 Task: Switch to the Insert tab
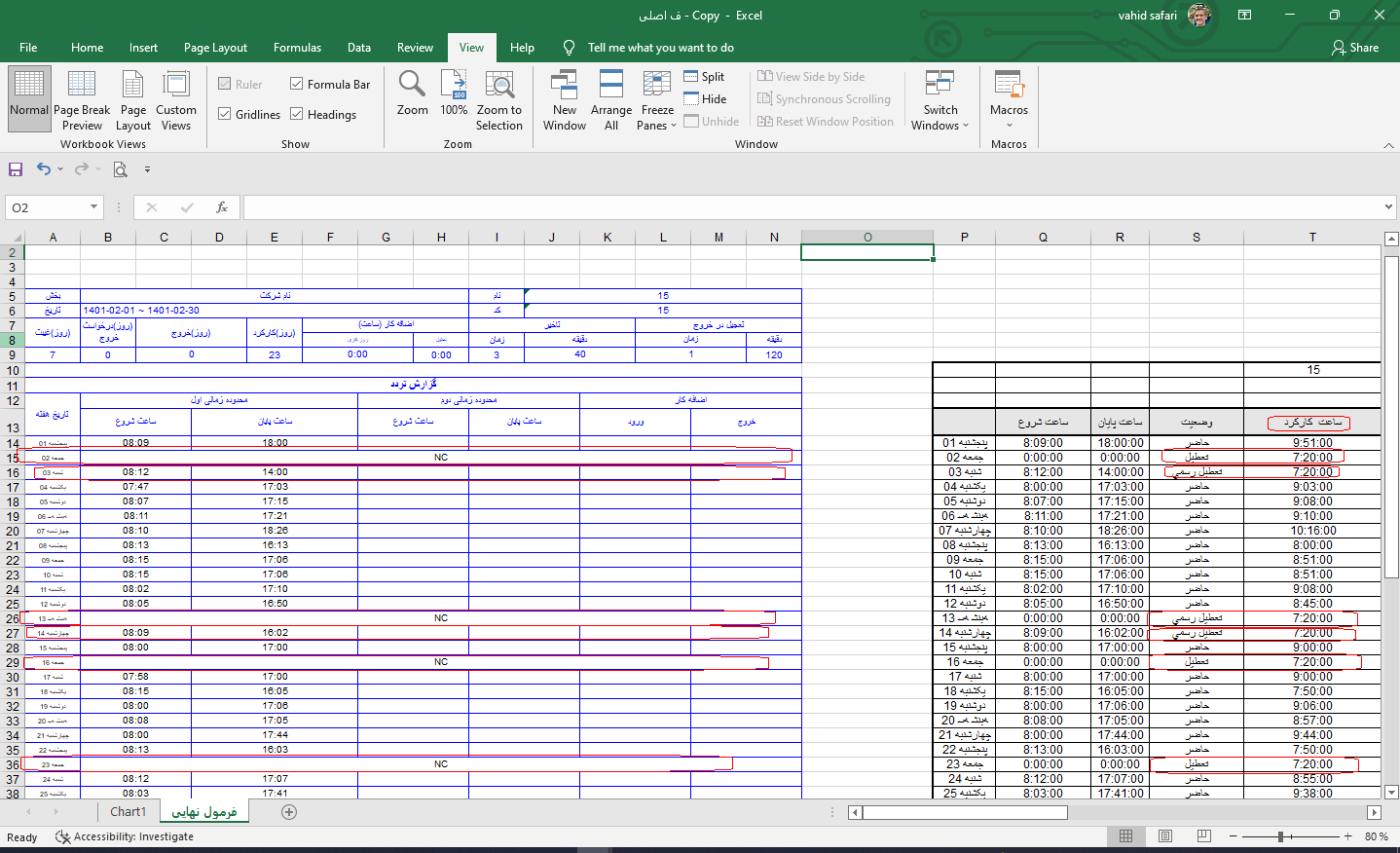(x=143, y=48)
